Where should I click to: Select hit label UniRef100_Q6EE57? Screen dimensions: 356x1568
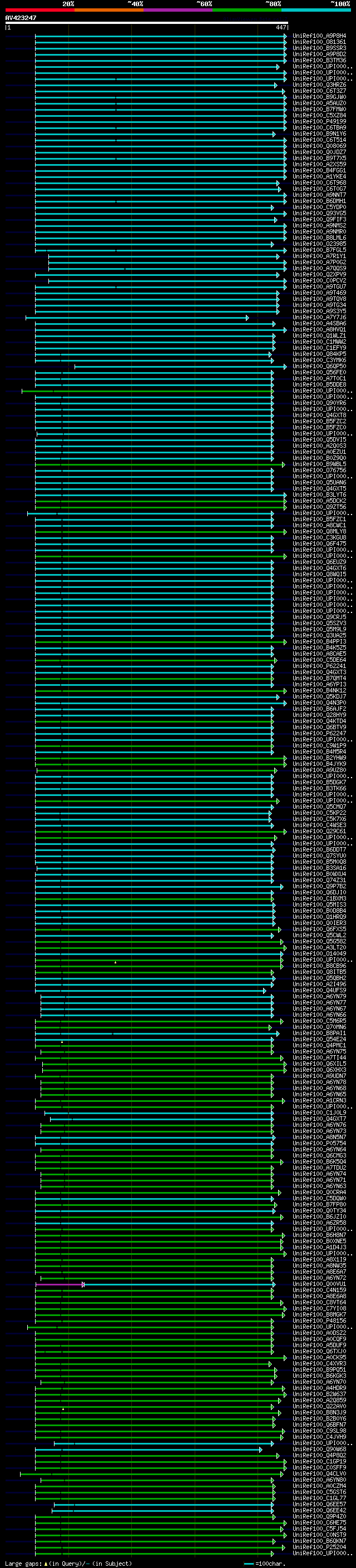pyautogui.click(x=319, y=1505)
